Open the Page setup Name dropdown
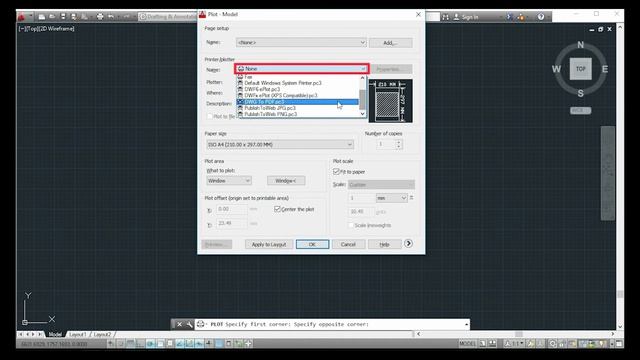Screen dimensions: 640x360 coord(301,42)
